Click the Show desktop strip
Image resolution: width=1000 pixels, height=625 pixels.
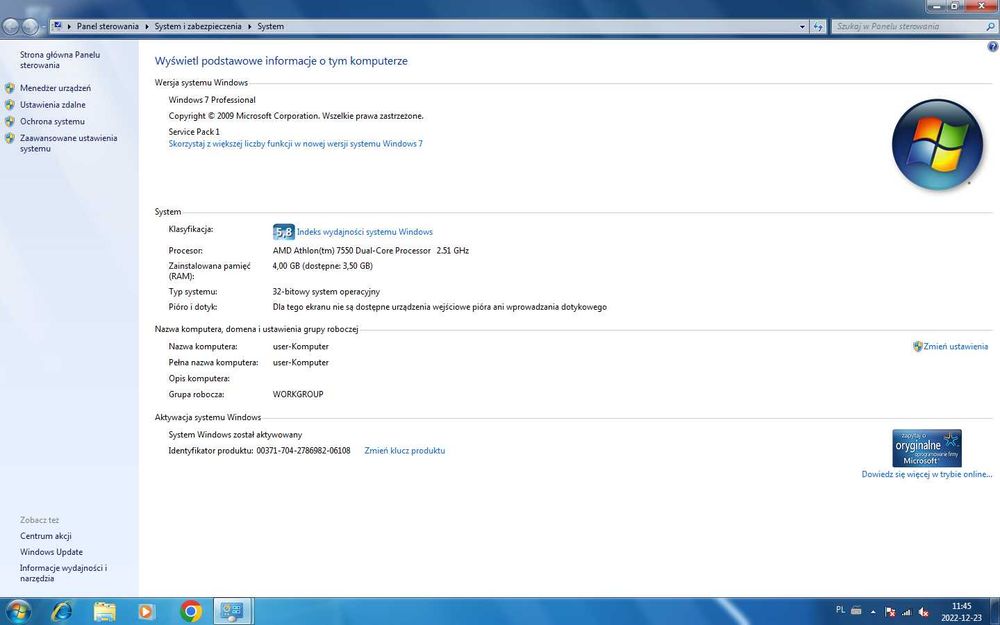(x=995, y=612)
